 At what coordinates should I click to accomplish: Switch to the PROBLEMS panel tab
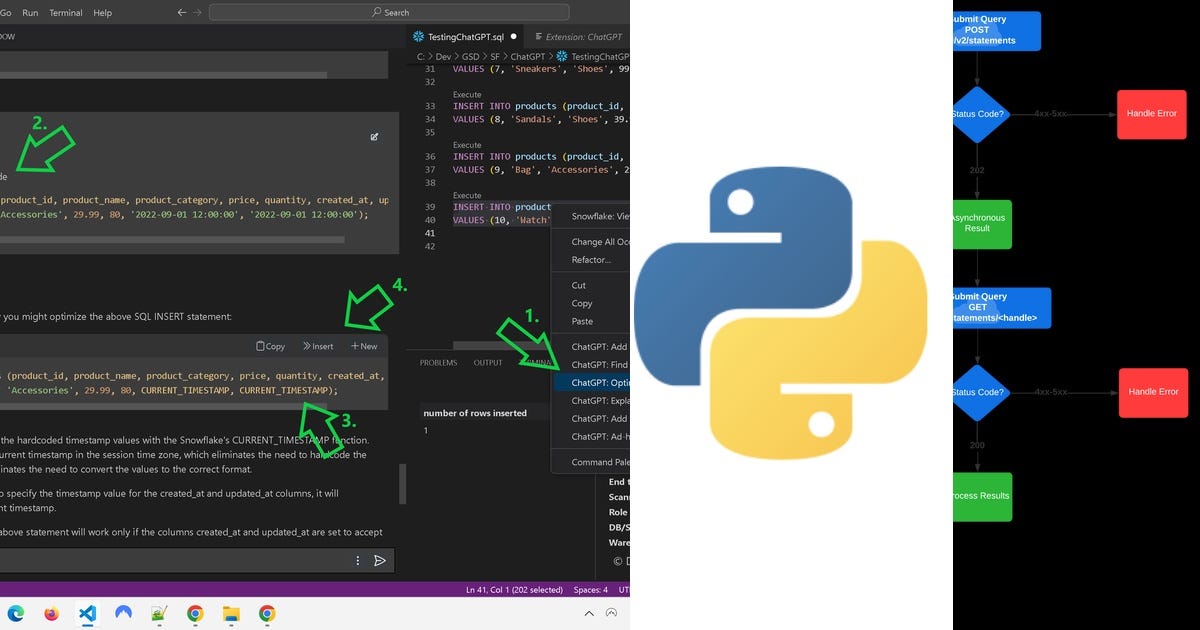point(438,363)
